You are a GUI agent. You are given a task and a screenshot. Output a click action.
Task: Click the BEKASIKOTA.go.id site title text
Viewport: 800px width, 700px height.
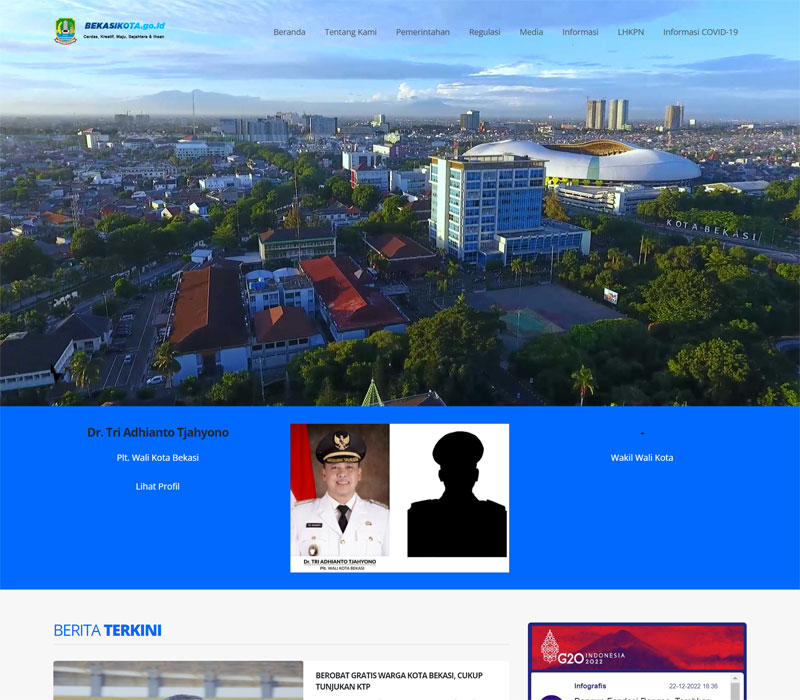[x=124, y=25]
